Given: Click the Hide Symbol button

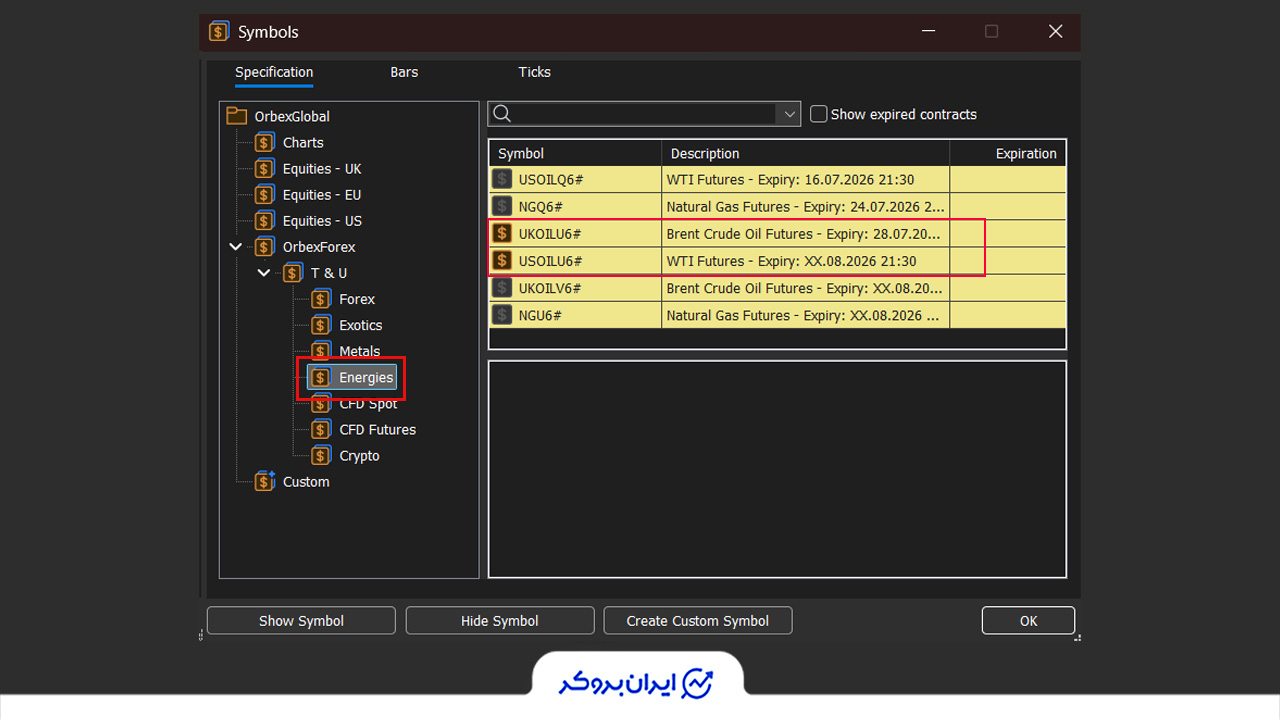Looking at the screenshot, I should coord(500,620).
